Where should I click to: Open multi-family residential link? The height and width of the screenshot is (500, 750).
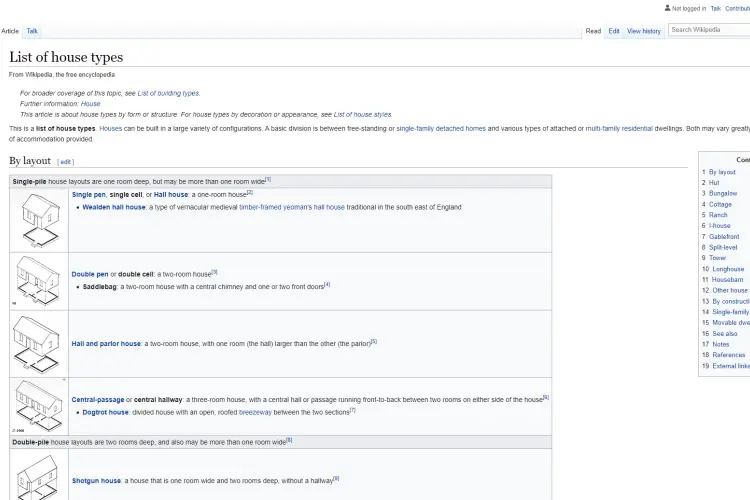point(619,129)
